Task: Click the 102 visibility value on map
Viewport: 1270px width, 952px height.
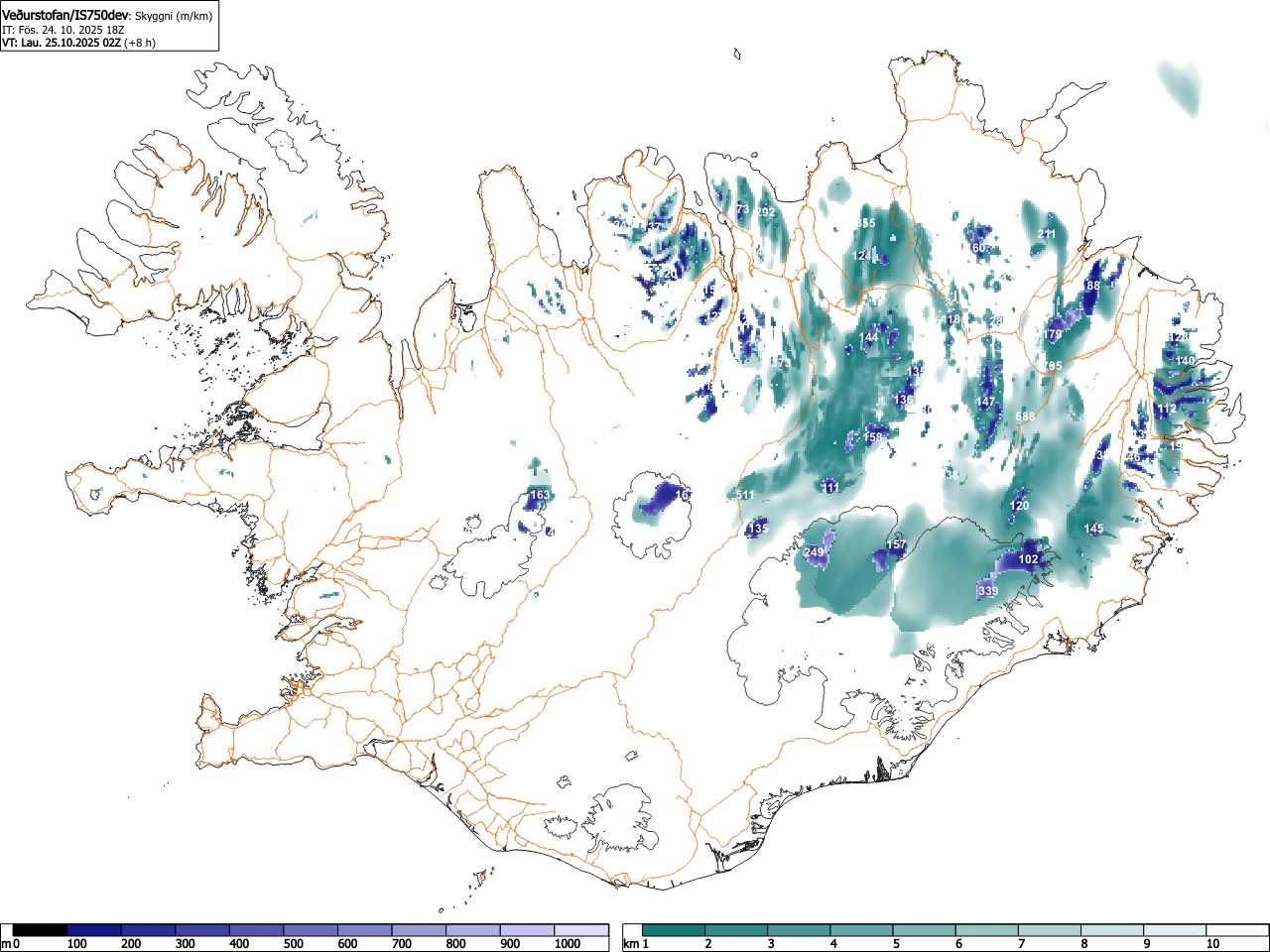Action: [1029, 559]
